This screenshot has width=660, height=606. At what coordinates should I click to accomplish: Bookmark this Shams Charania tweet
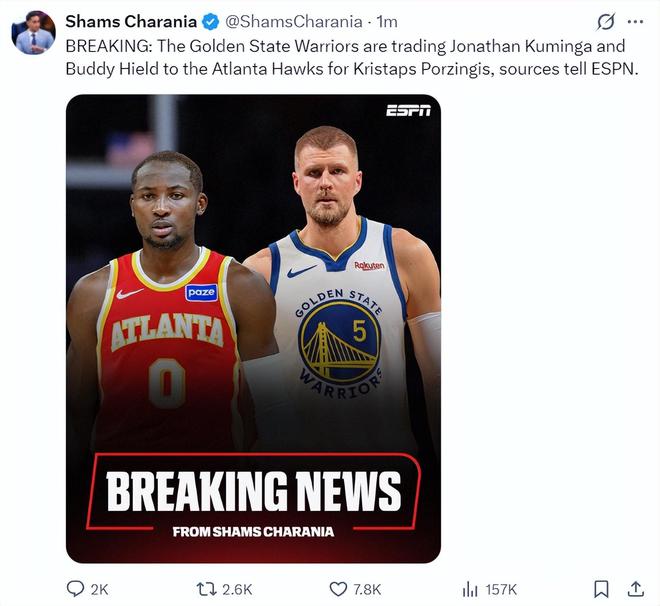click(601, 589)
